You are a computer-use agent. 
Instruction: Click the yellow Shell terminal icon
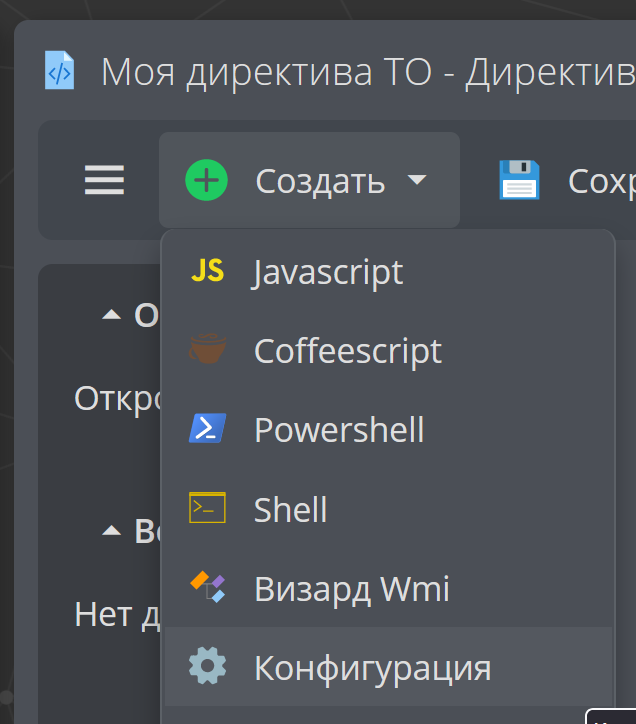[207, 507]
